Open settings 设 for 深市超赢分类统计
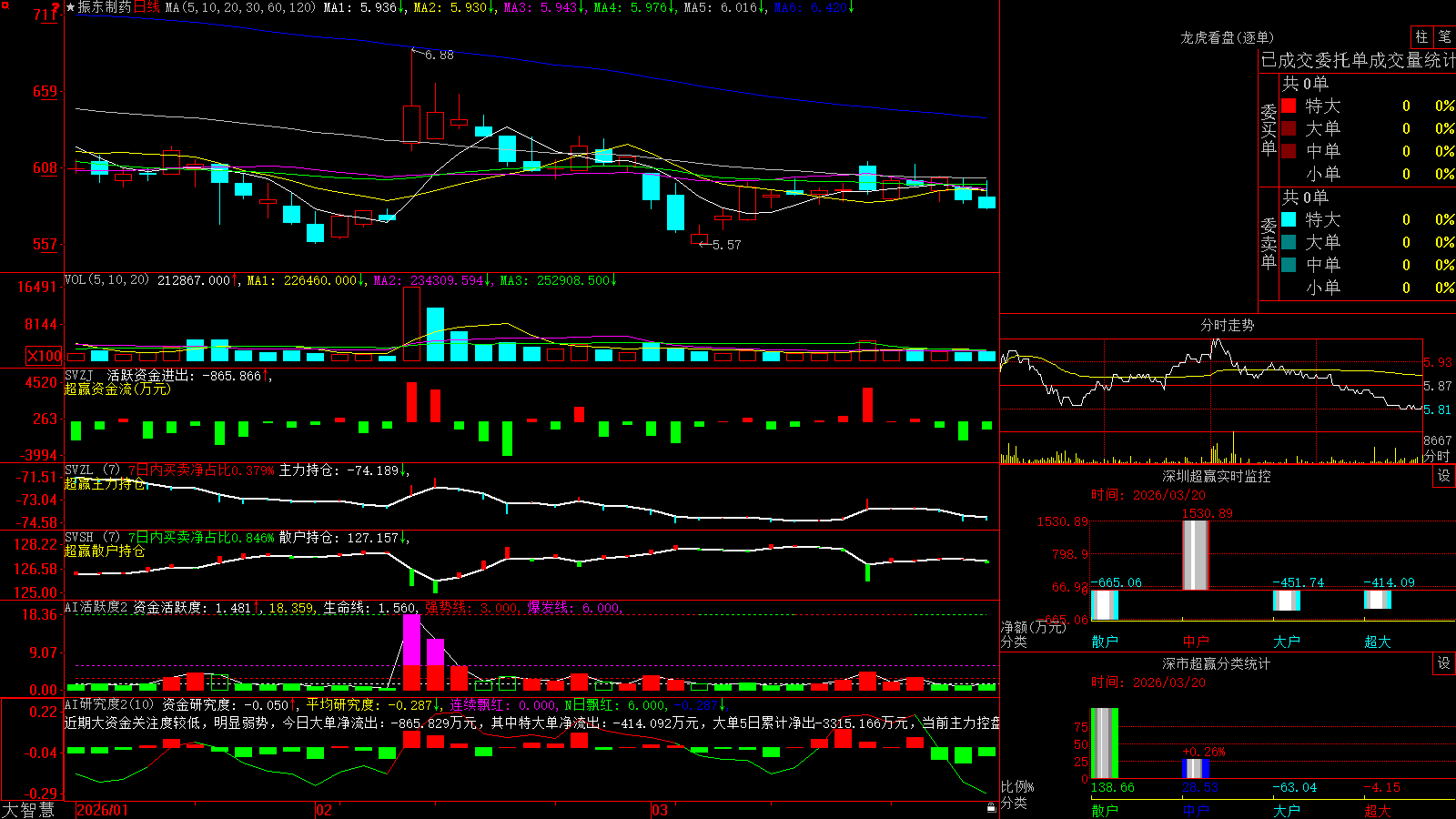 click(x=1444, y=663)
